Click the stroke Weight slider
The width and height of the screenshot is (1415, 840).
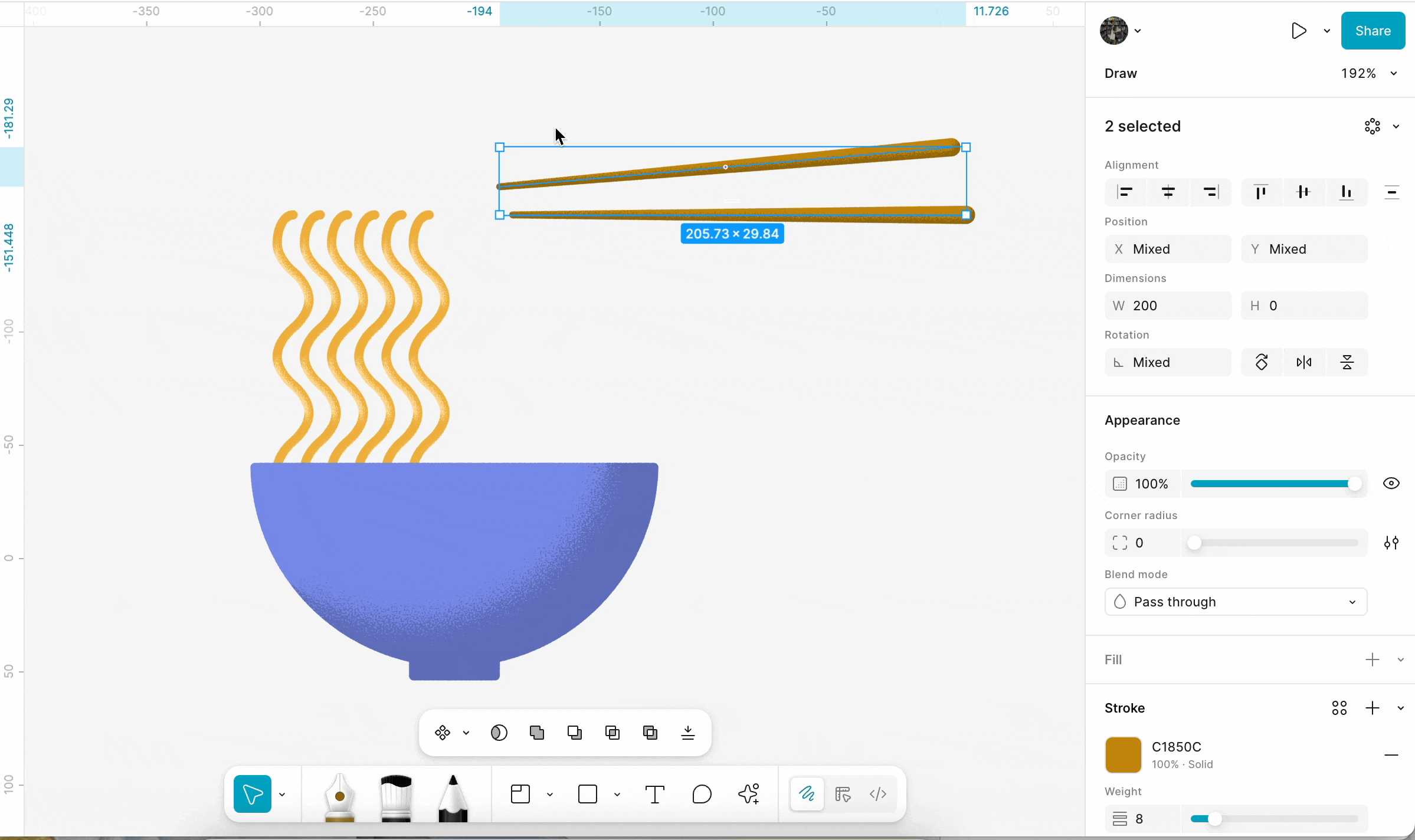(x=1275, y=819)
